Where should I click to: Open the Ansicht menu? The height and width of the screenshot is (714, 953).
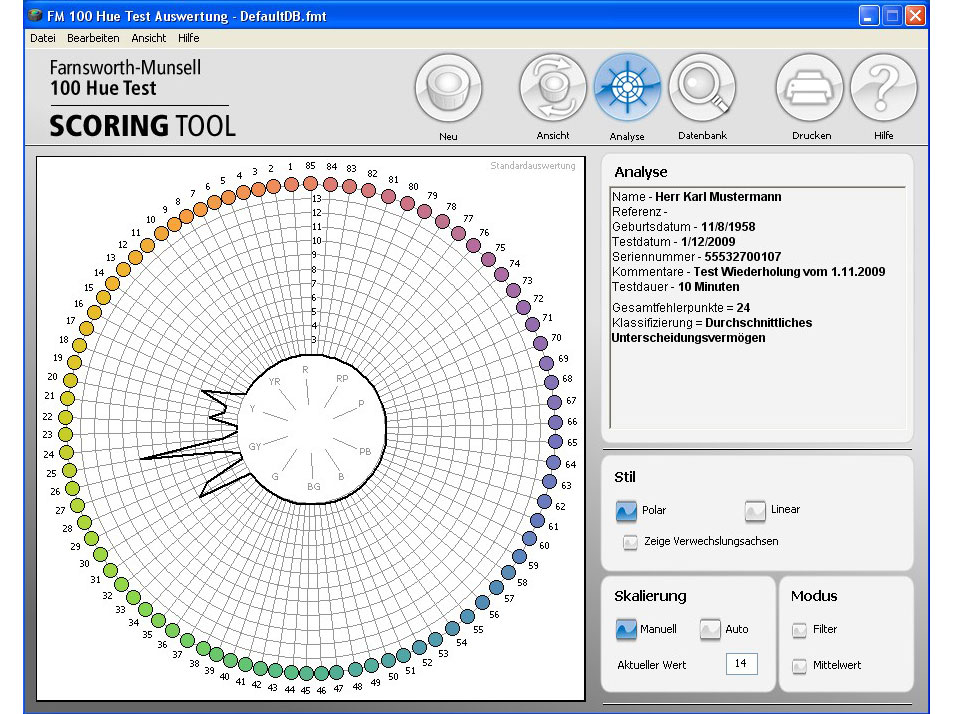click(x=148, y=38)
